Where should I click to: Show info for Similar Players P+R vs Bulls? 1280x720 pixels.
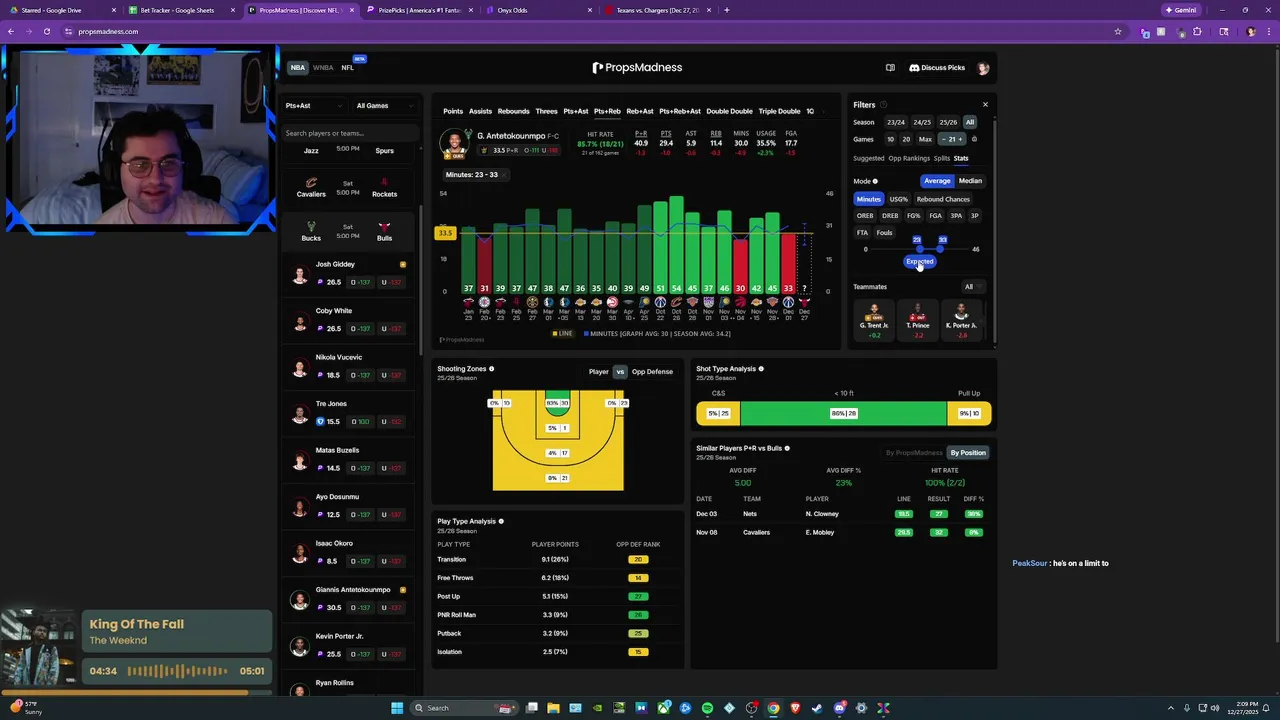pyautogui.click(x=787, y=448)
